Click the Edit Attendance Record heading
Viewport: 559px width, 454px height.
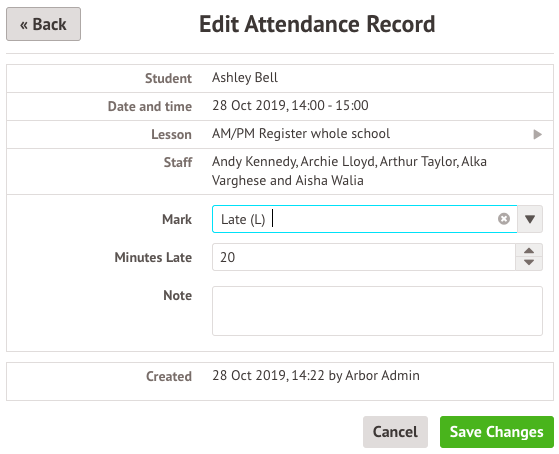pos(317,24)
